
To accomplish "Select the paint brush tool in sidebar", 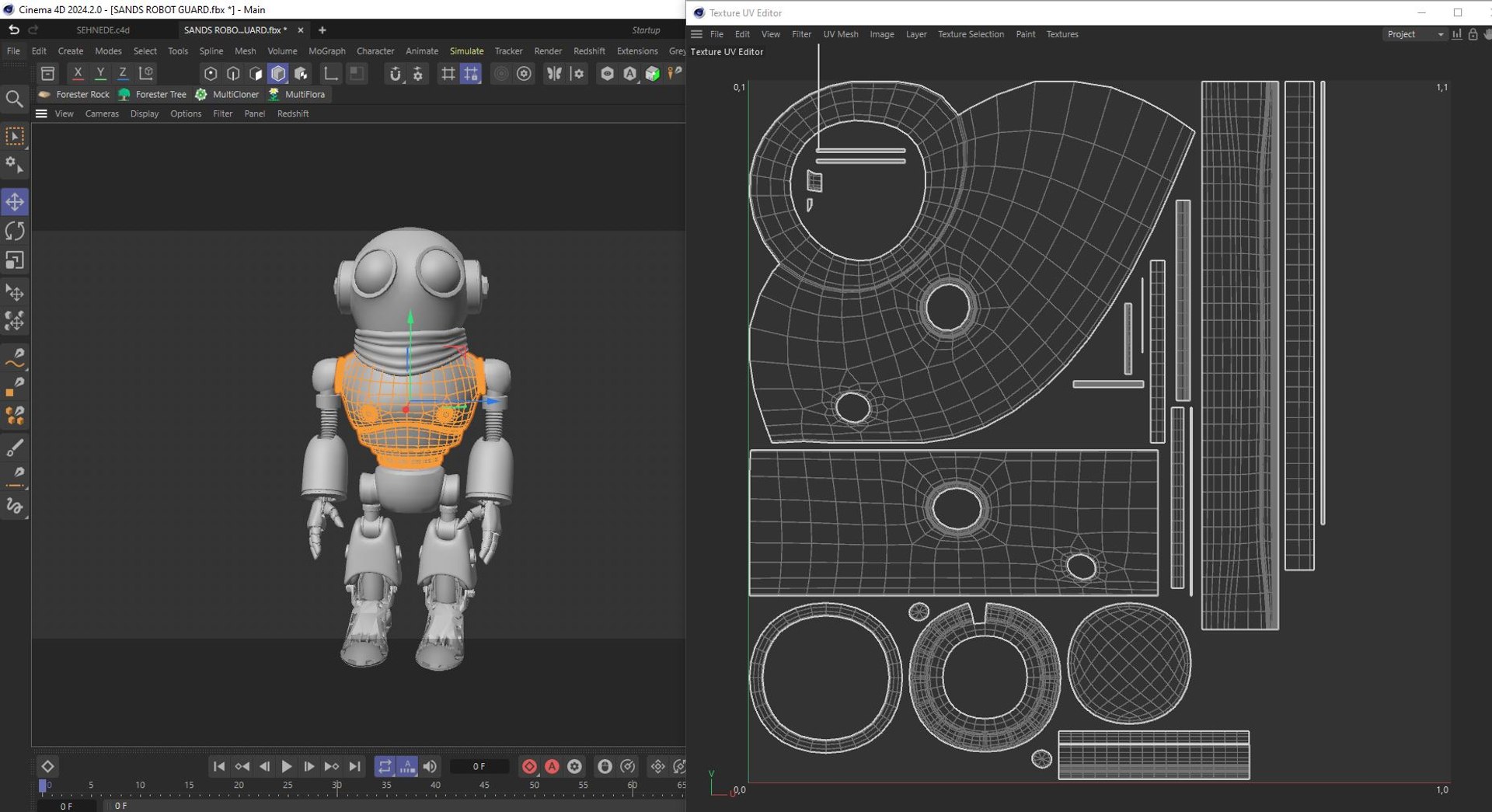I will point(15,447).
